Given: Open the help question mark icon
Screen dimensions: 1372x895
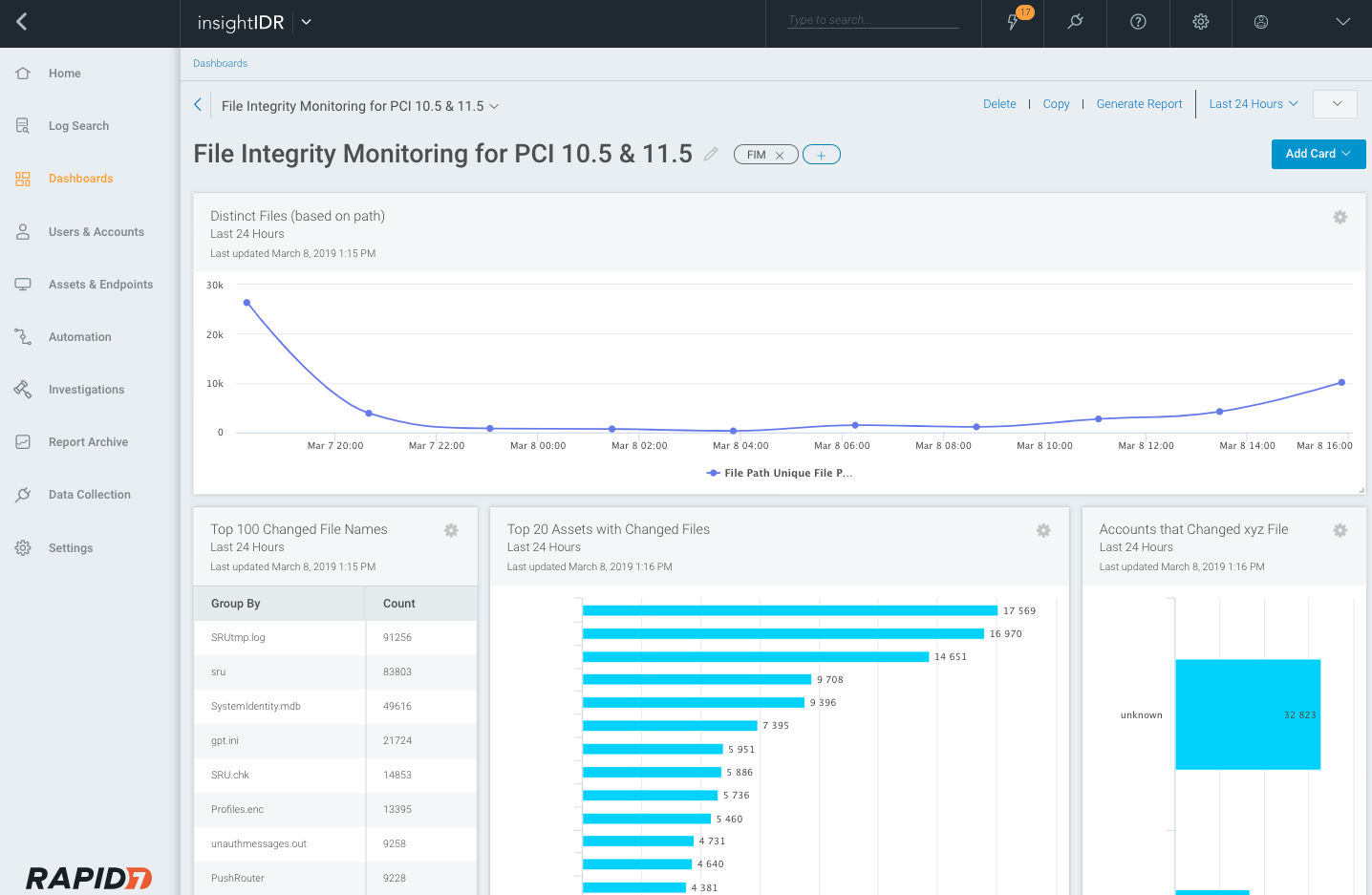Looking at the screenshot, I should pos(1138,22).
